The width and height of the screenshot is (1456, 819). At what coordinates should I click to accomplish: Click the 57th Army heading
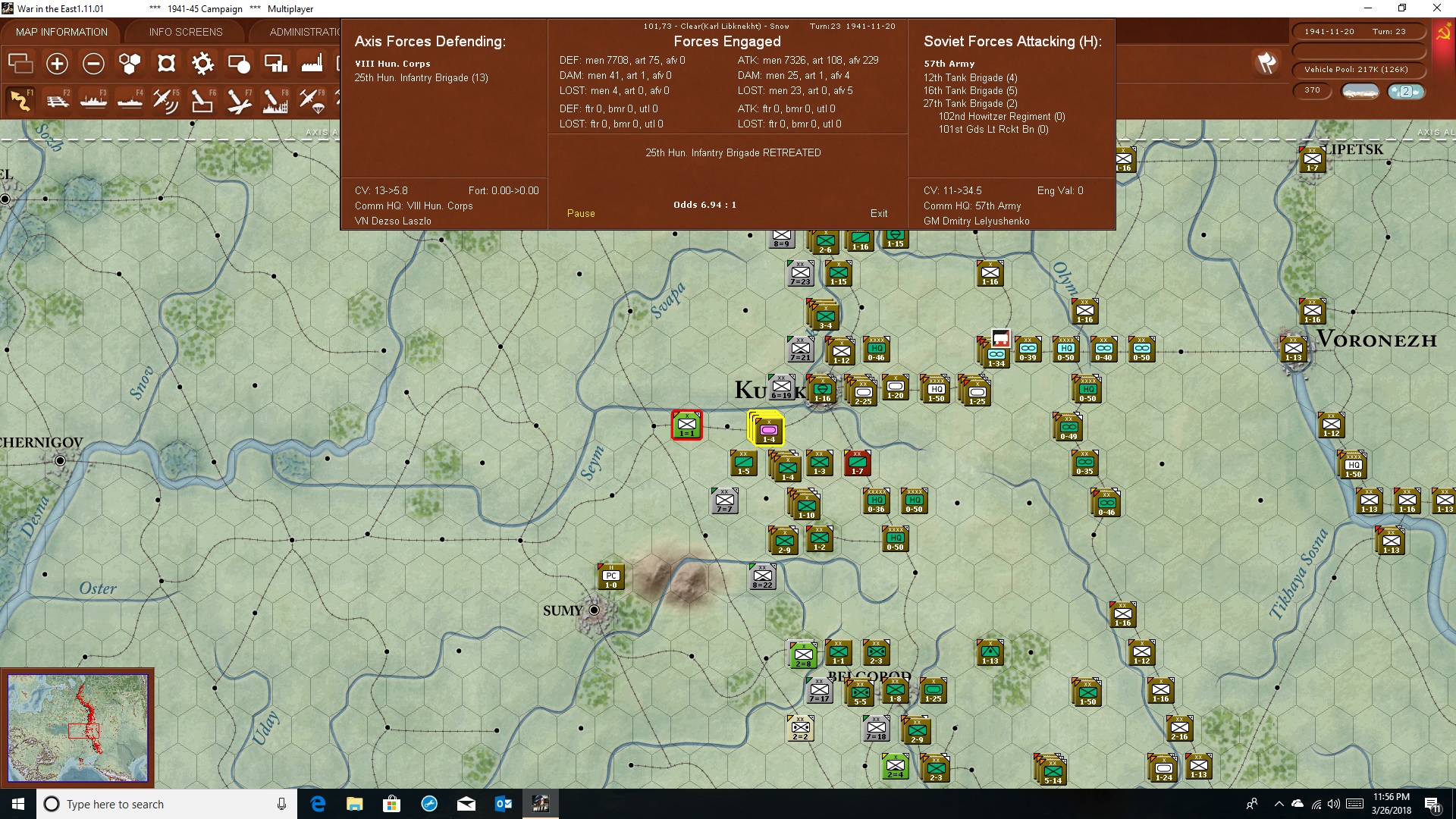point(949,64)
